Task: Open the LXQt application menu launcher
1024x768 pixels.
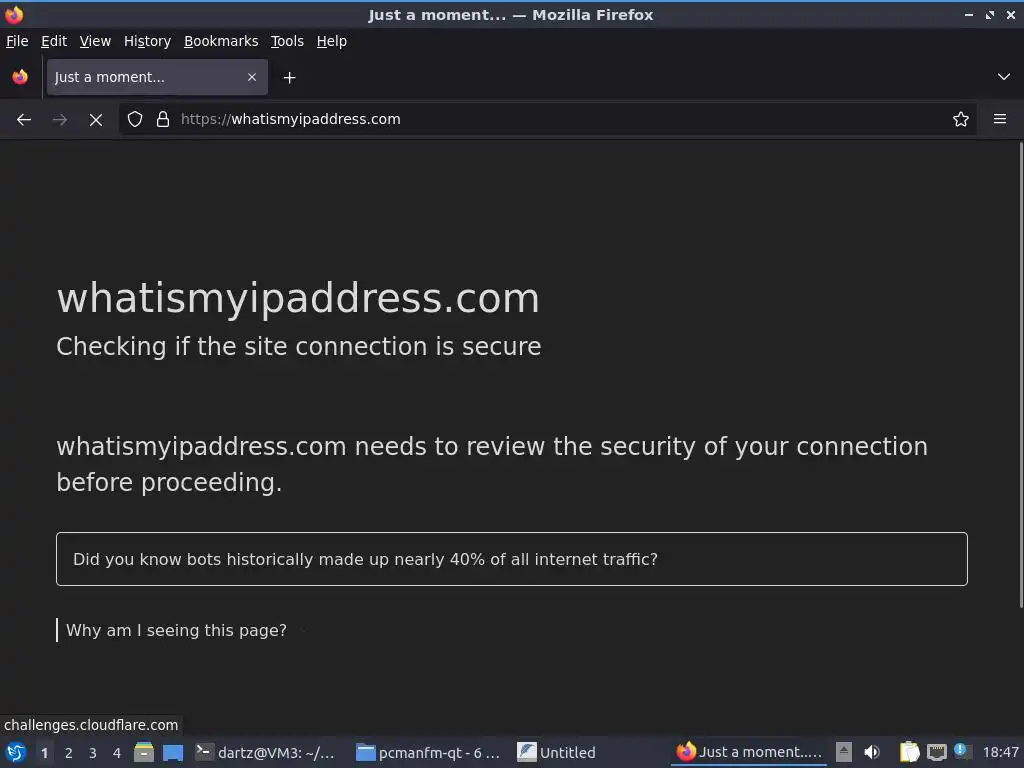Action: (16, 752)
